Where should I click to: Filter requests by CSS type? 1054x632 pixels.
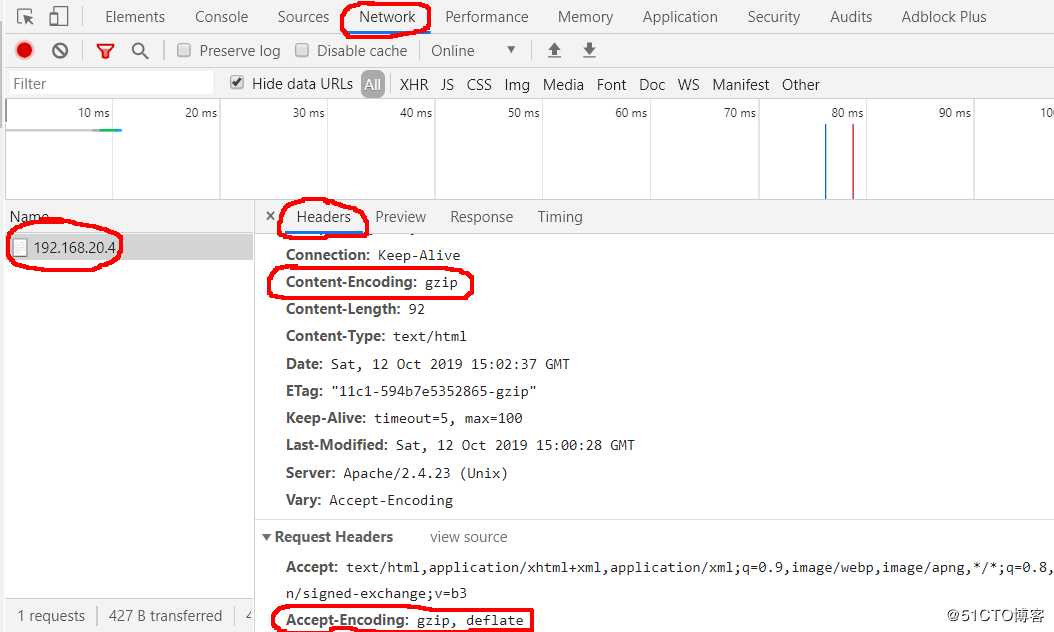point(479,84)
